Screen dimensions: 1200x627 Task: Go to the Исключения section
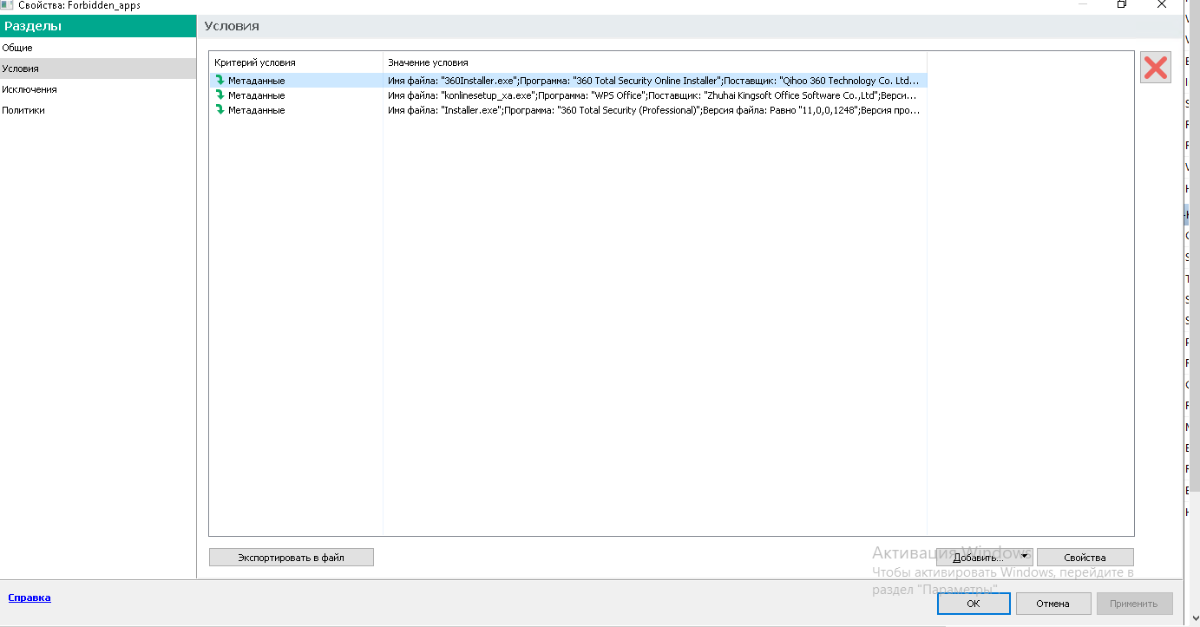pos(29,90)
